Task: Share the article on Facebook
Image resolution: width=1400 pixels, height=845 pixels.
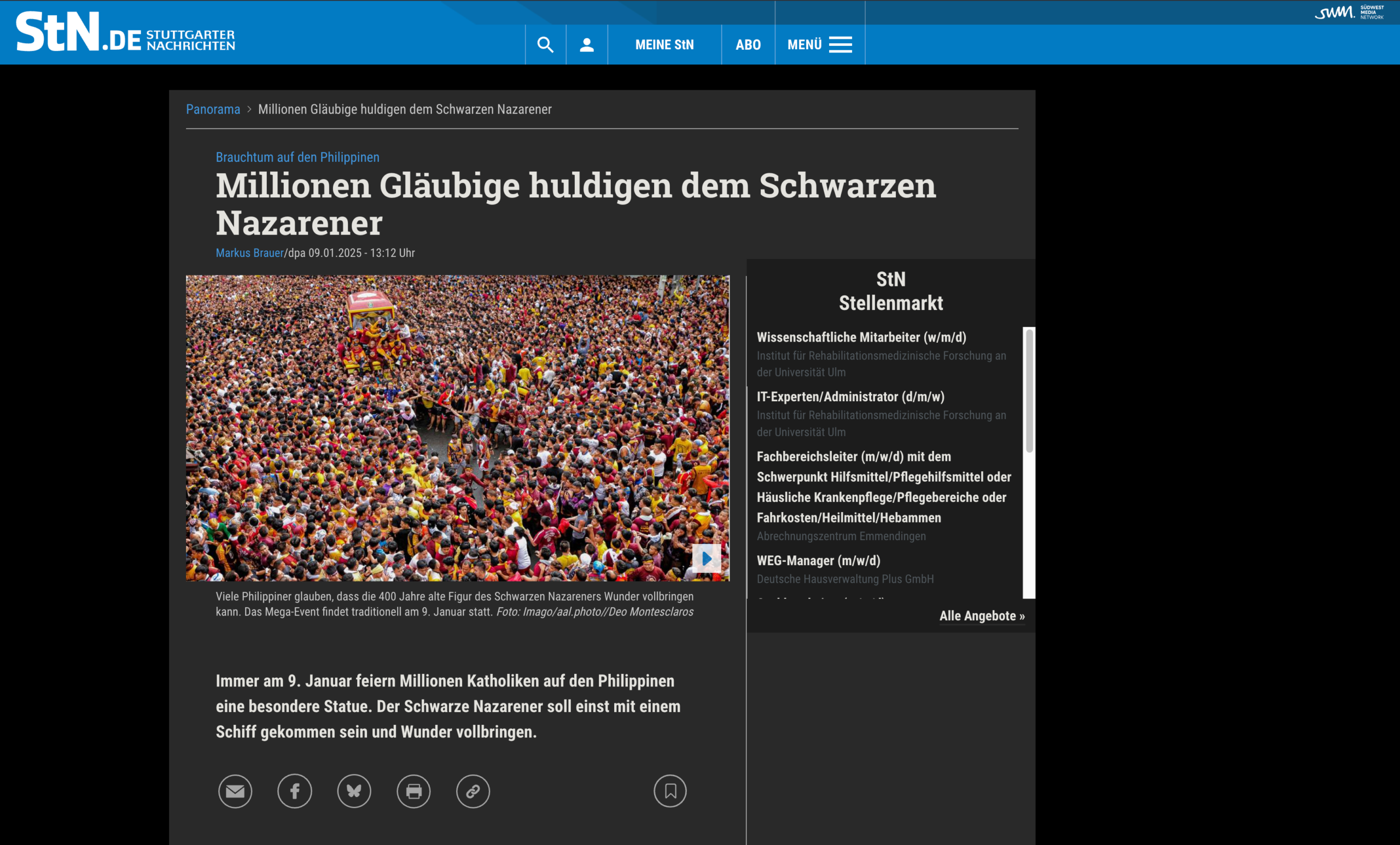Action: (x=294, y=791)
